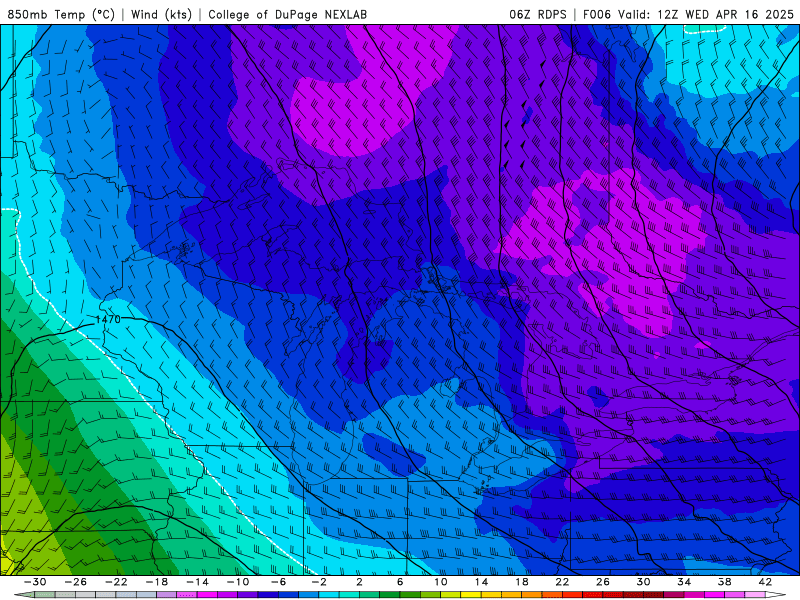This screenshot has width=800, height=600.
Task: Click the "2" legend value
Action: click(x=359, y=582)
